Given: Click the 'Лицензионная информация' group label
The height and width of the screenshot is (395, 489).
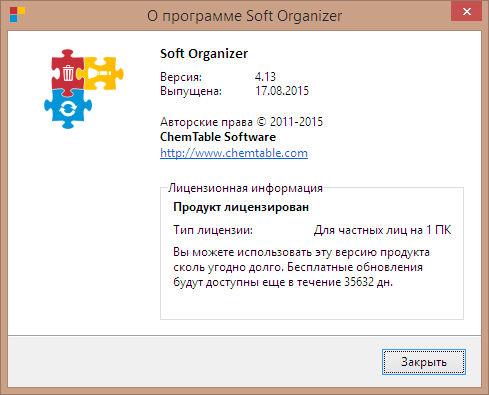Looking at the screenshot, I should [245, 188].
